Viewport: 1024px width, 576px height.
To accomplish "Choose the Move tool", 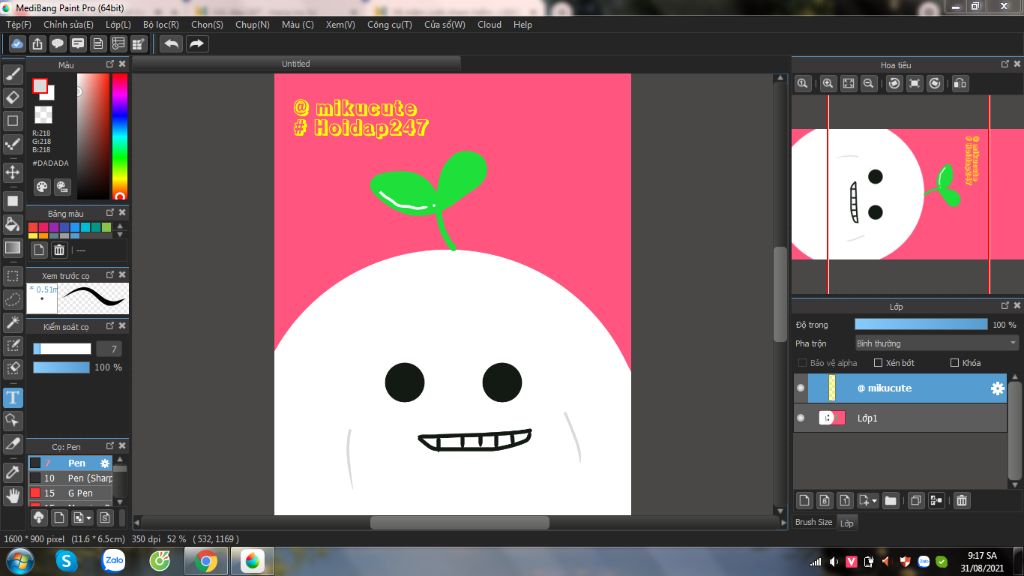I will [12, 172].
